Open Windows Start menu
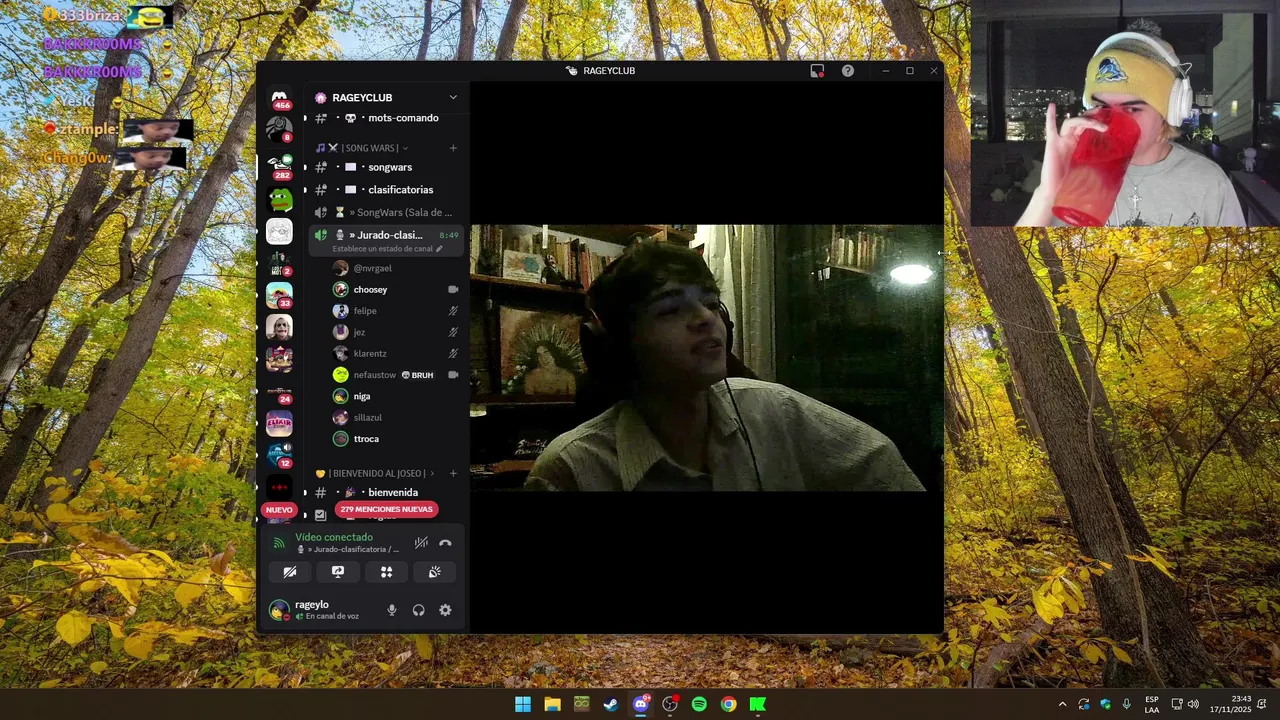This screenshot has height=720, width=1280. pos(523,704)
